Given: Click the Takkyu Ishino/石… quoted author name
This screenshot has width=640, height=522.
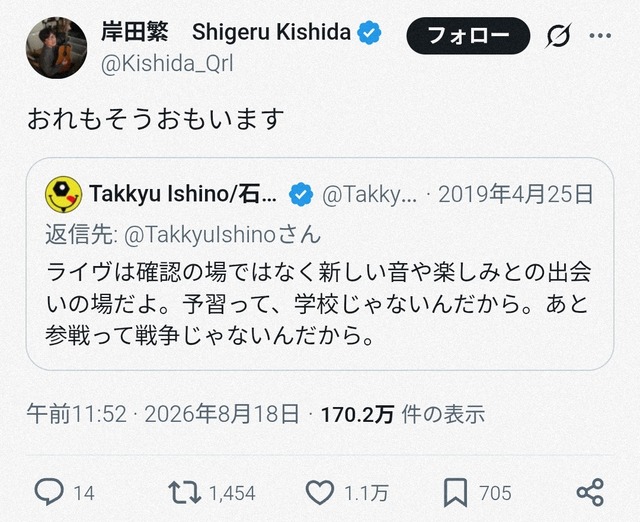Looking at the screenshot, I should pyautogui.click(x=183, y=193).
